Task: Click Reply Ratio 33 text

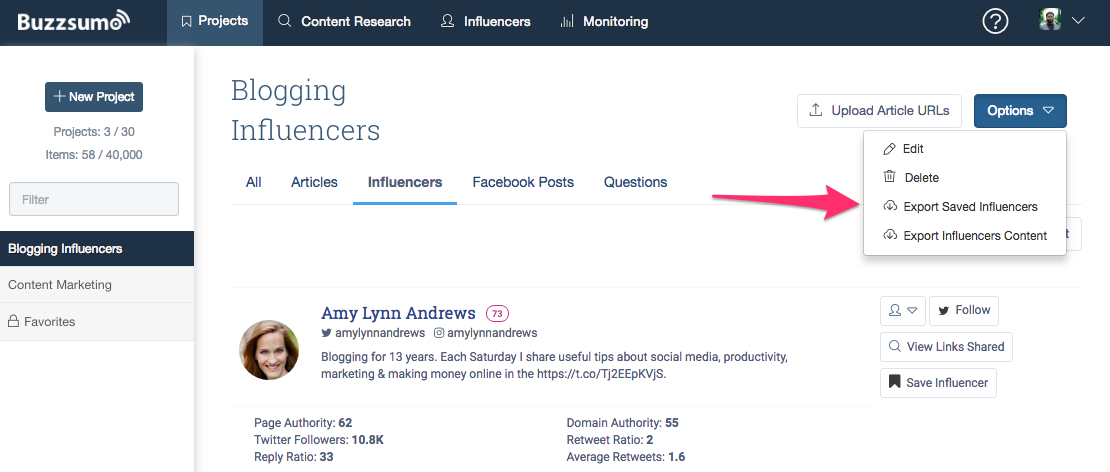Action: 294,457
